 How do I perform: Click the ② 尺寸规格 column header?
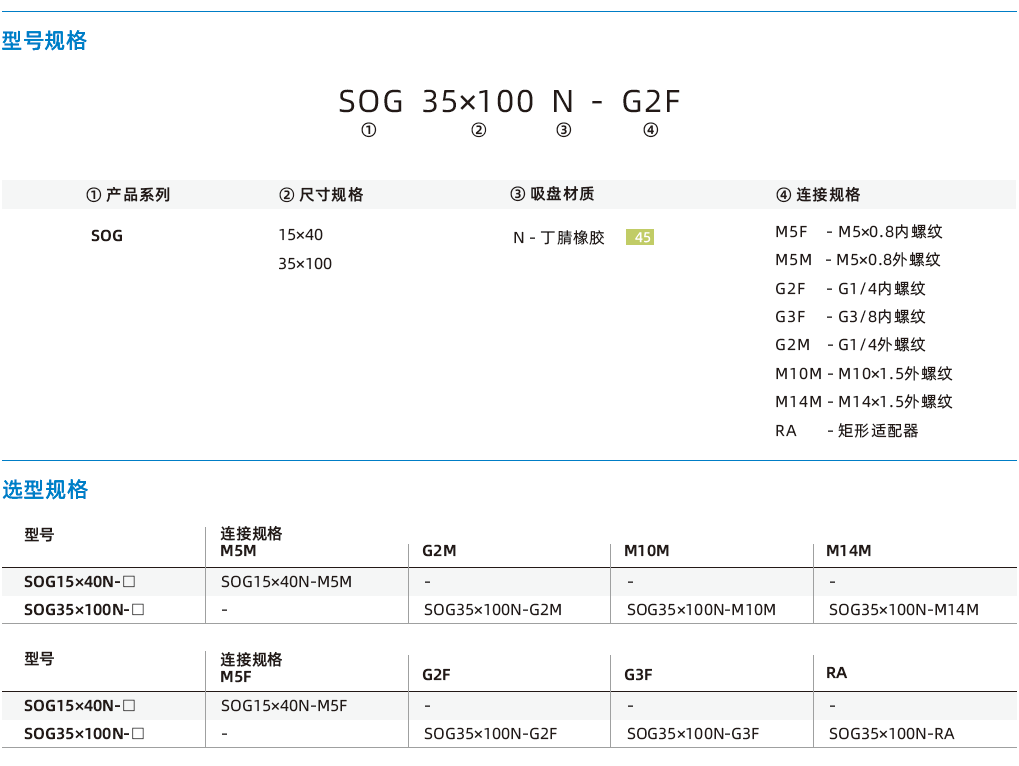point(321,194)
